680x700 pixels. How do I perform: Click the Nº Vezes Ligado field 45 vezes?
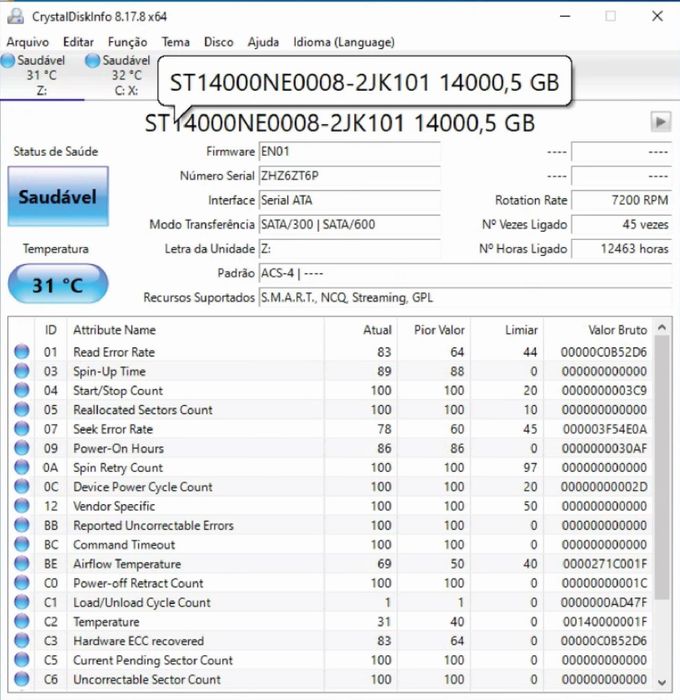tap(622, 225)
